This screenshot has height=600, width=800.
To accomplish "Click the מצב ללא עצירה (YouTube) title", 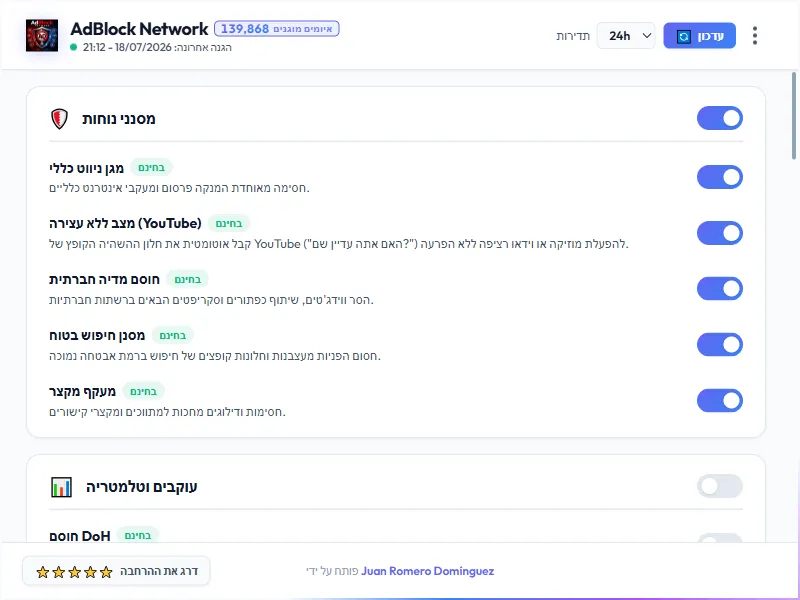I will [126, 223].
